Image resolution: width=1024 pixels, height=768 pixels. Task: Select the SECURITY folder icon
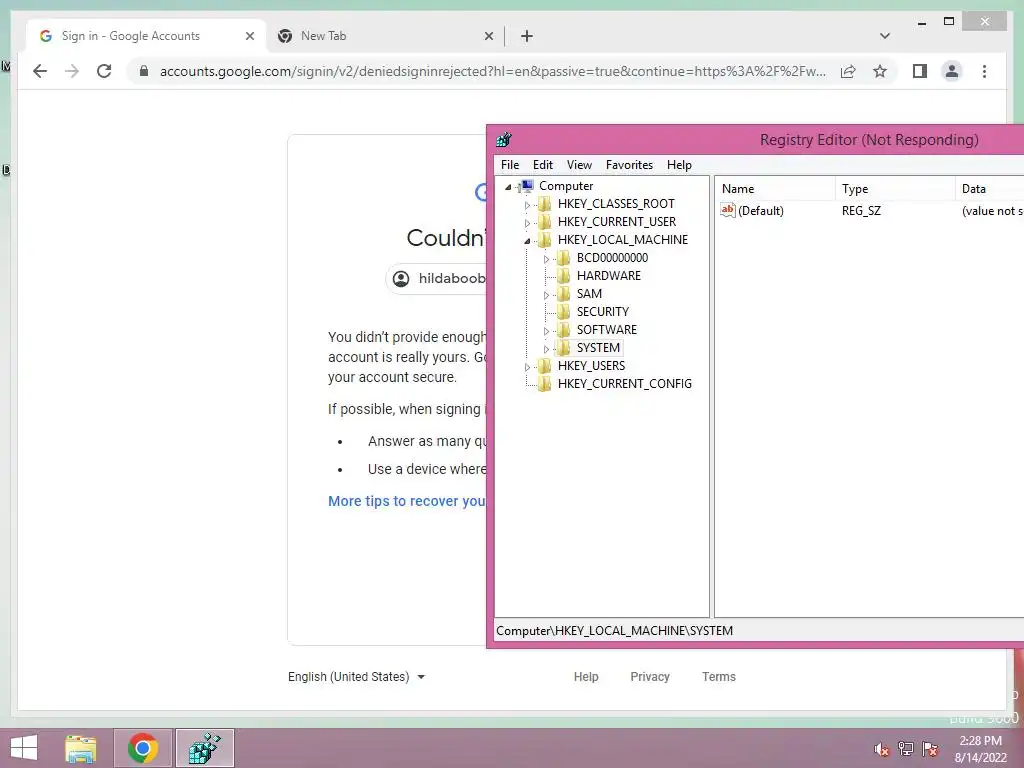tap(563, 312)
